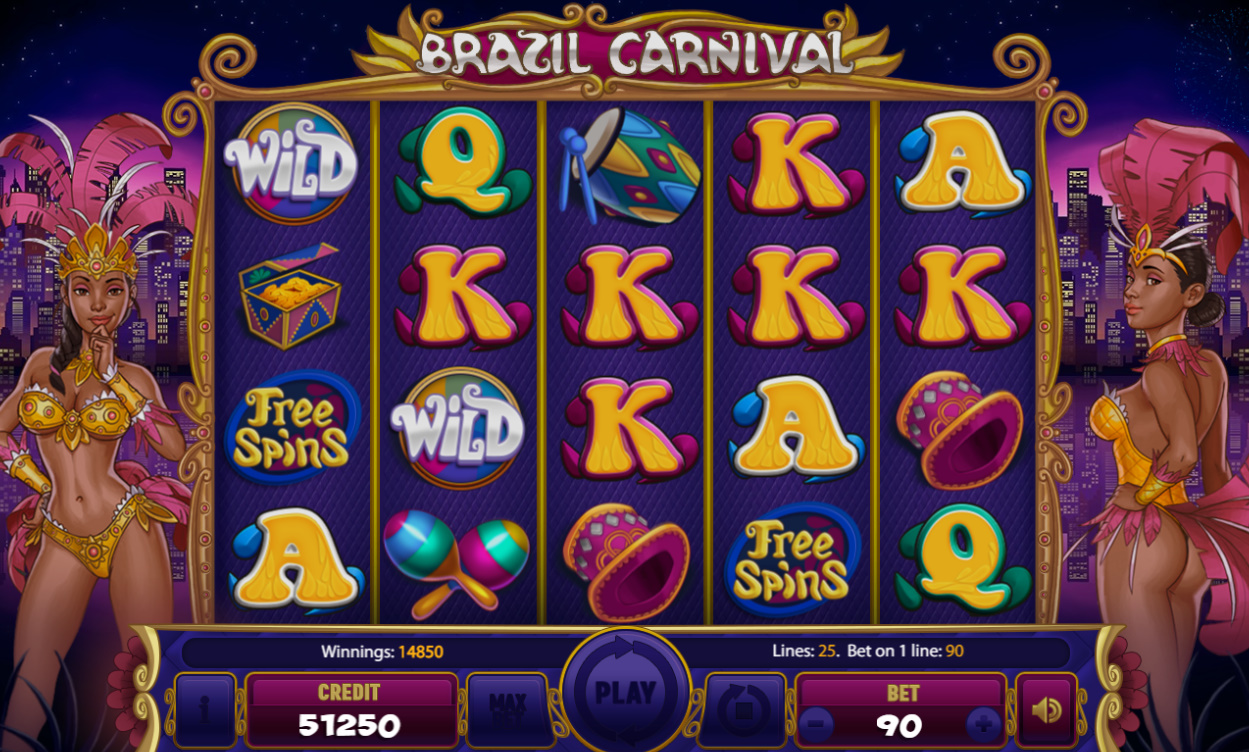Click the WILD symbol on second reel
The image size is (1249, 752).
[x=457, y=428]
